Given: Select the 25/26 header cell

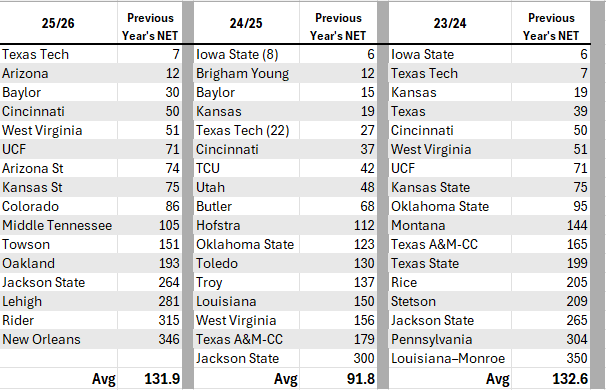Looking at the screenshot, I should click(58, 23).
